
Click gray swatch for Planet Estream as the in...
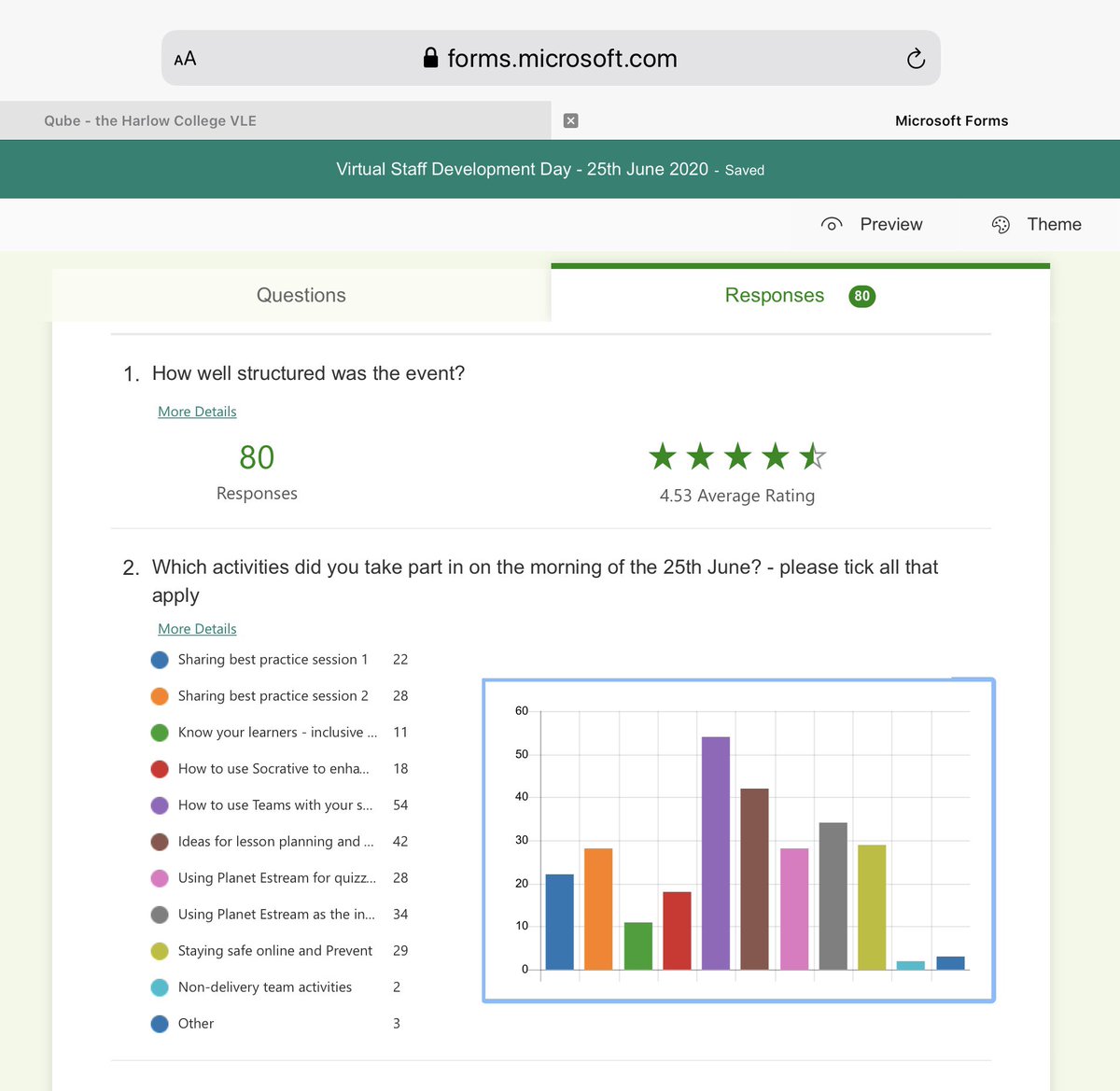coord(160,915)
